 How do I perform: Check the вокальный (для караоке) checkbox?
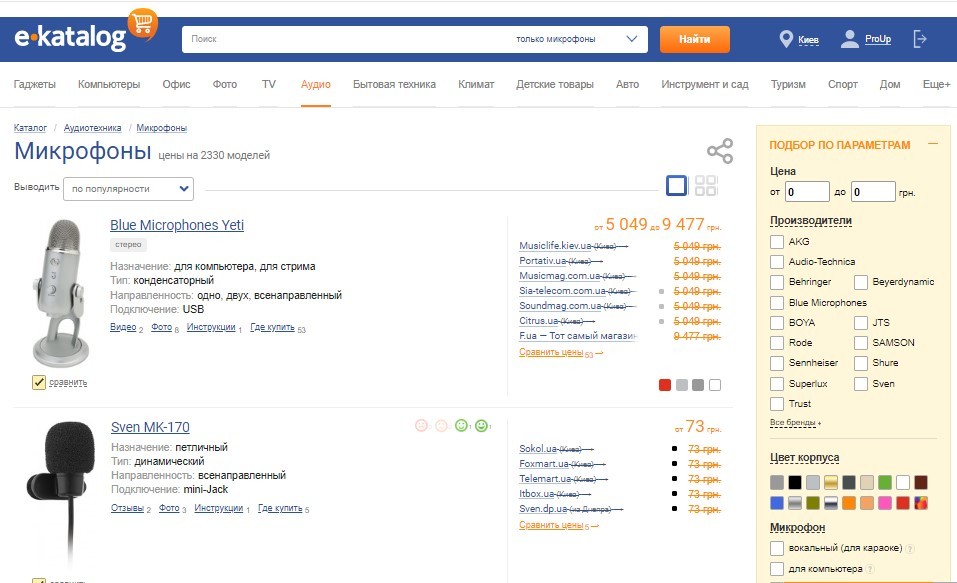pyautogui.click(x=776, y=548)
